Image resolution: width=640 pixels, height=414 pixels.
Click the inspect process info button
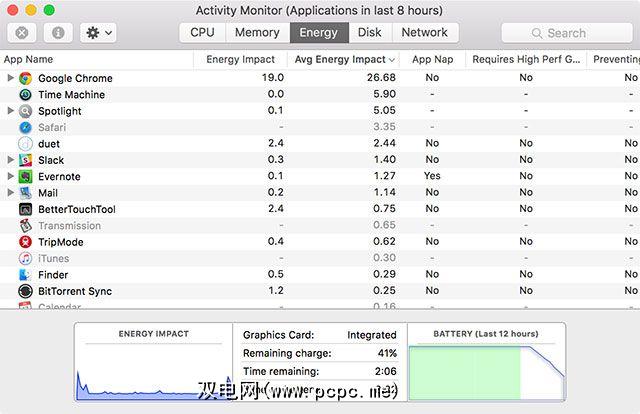tap(58, 33)
